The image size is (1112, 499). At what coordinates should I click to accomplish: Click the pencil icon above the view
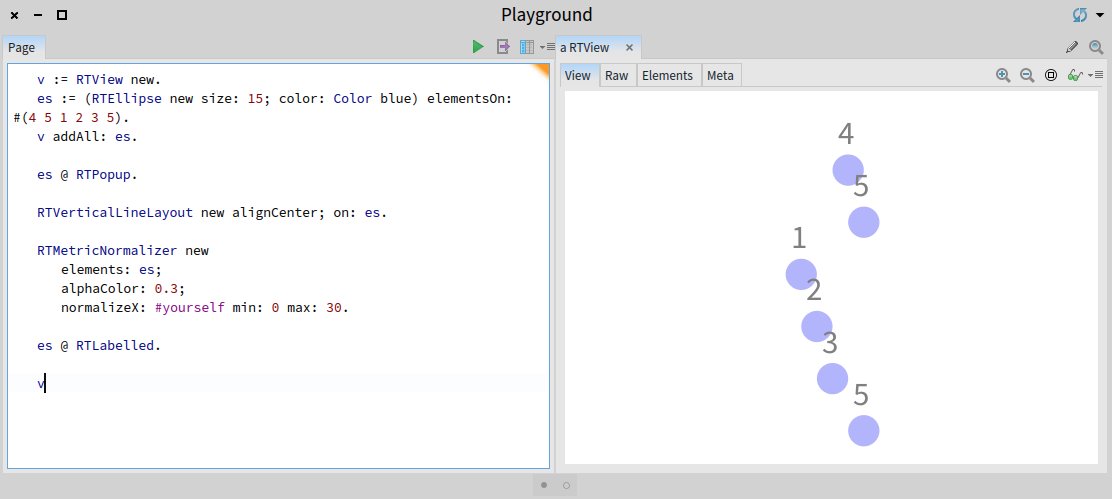pyautogui.click(x=1072, y=47)
